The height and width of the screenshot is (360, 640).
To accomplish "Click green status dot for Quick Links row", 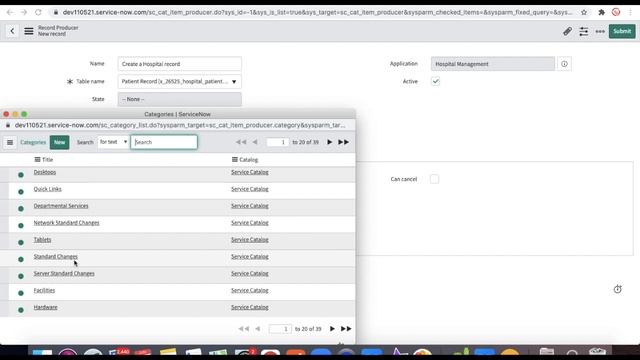I will click(21, 191).
